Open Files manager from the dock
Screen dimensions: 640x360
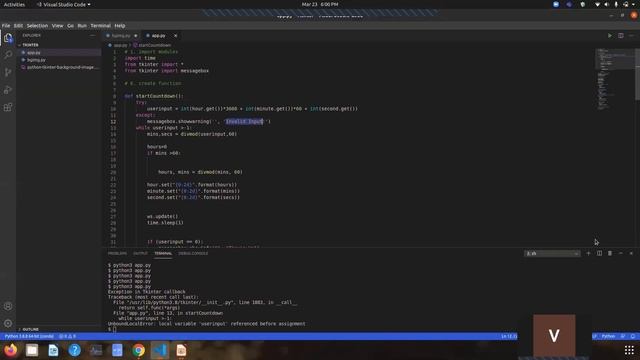point(32,350)
